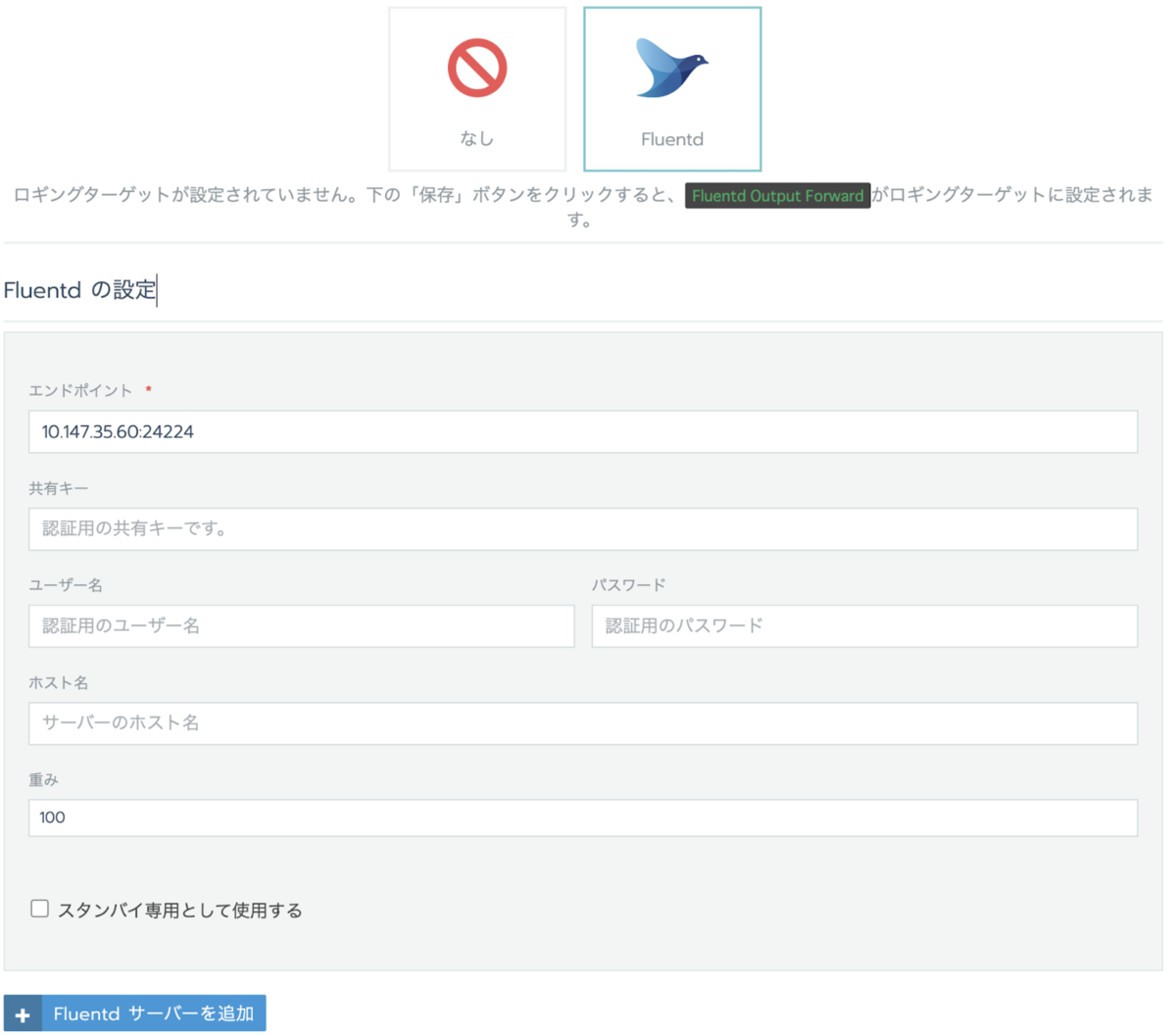Enable スタンバイ専用として使用する checkbox
The height and width of the screenshot is (1035, 1176).
tap(39, 909)
